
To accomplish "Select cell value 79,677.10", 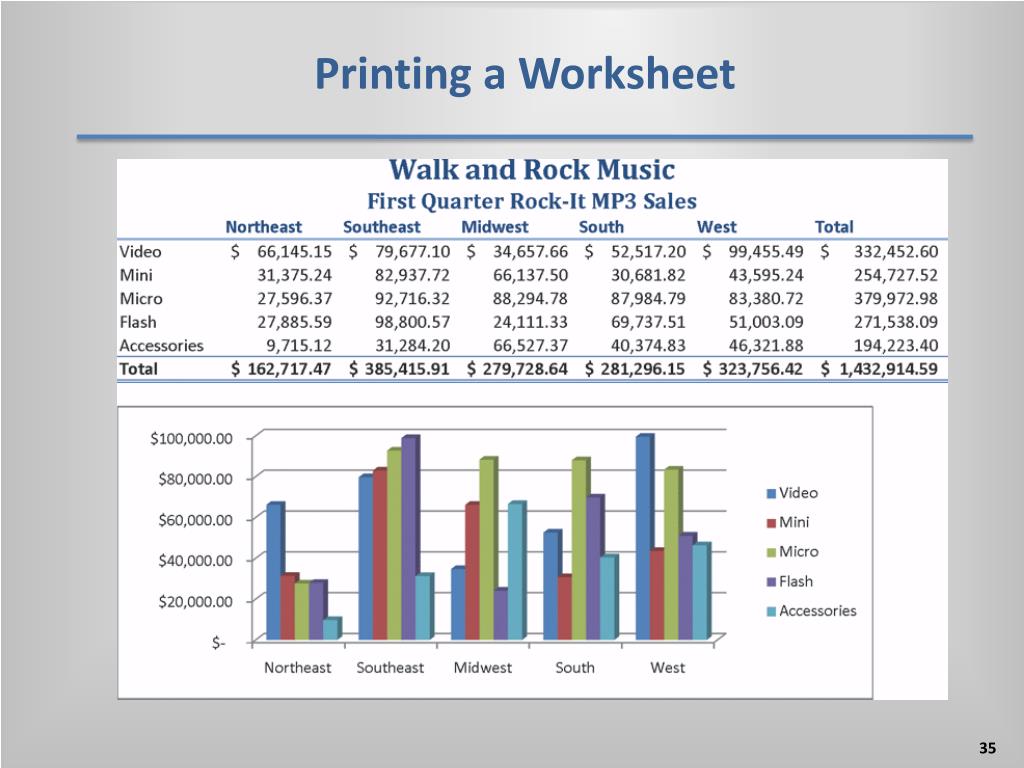I will (412, 251).
